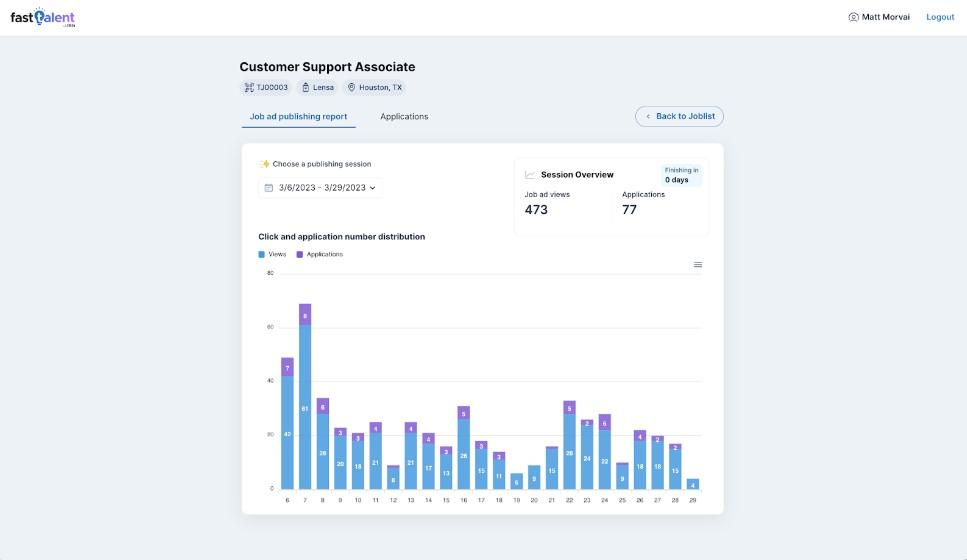Screen dimensions: 967x560
Task: Click the FastTalent logo
Action: (x=42, y=17)
